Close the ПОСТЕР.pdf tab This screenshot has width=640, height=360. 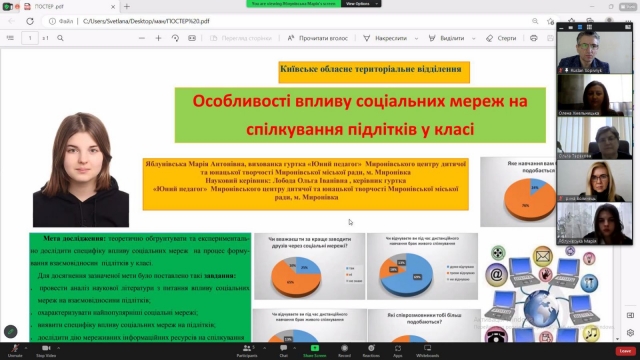[113, 7]
